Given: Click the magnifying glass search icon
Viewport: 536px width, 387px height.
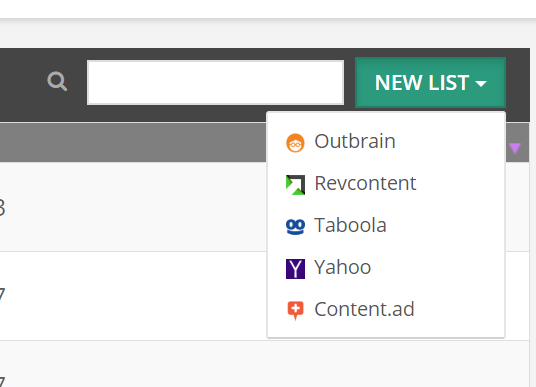Looking at the screenshot, I should [57, 81].
